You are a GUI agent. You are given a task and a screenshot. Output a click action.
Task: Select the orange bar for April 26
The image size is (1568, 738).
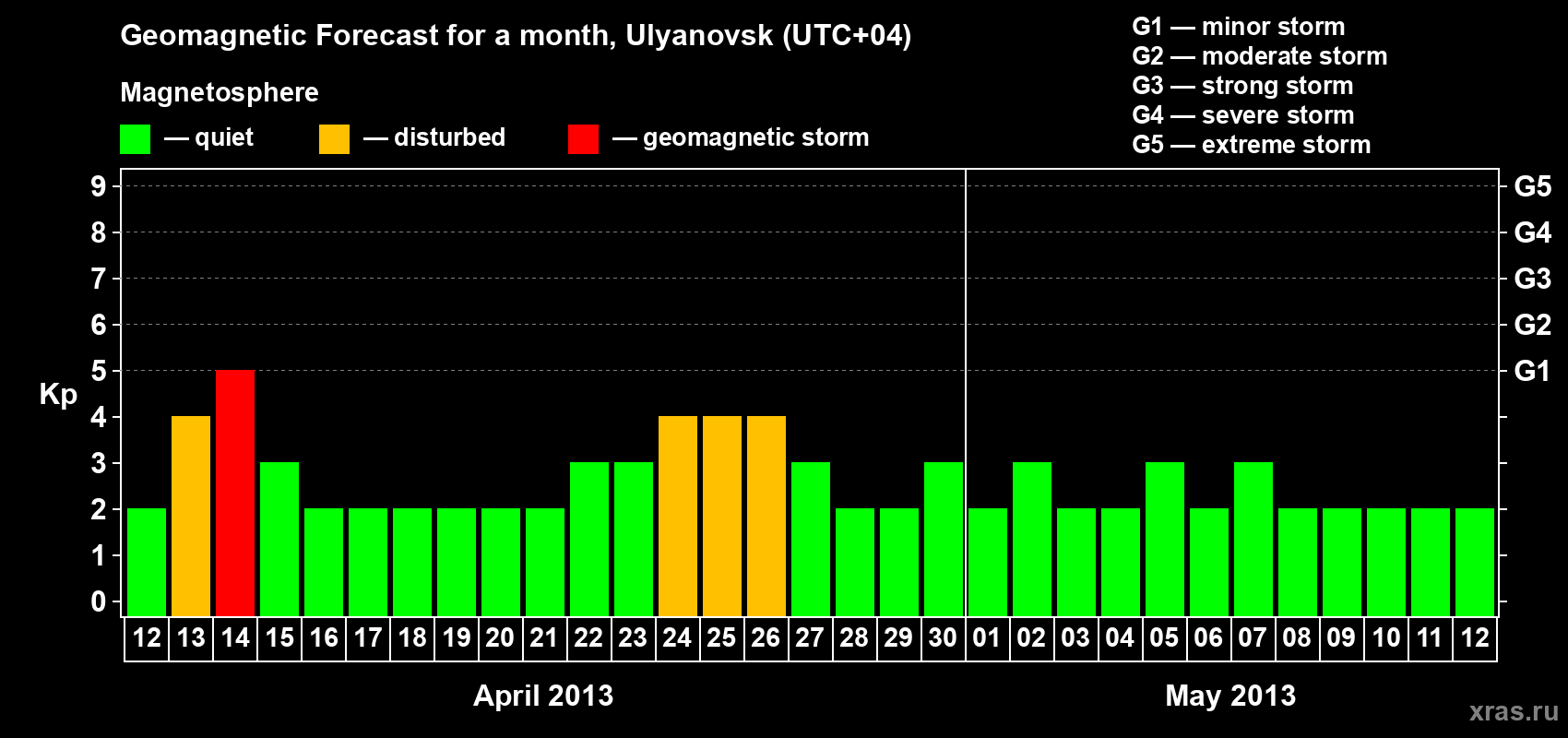click(766, 516)
